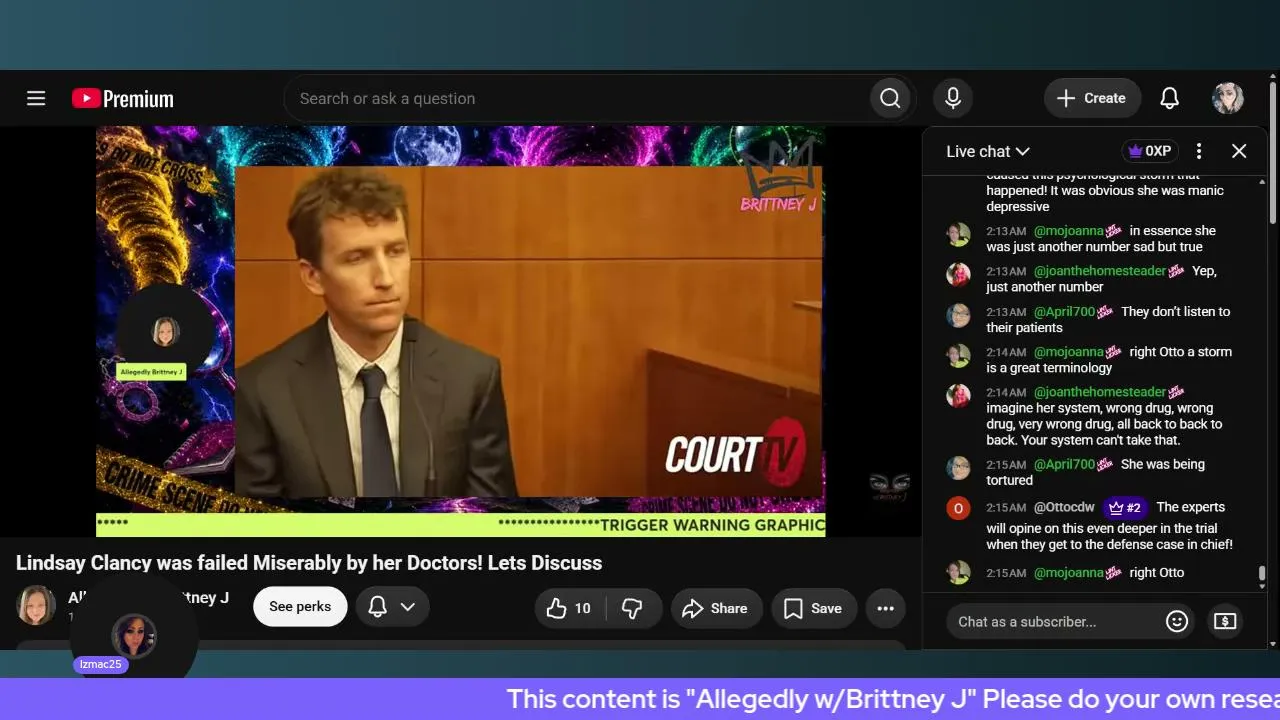Open @mojoanna avatar on 'in essence' message
The image size is (1280, 720).
click(958, 234)
